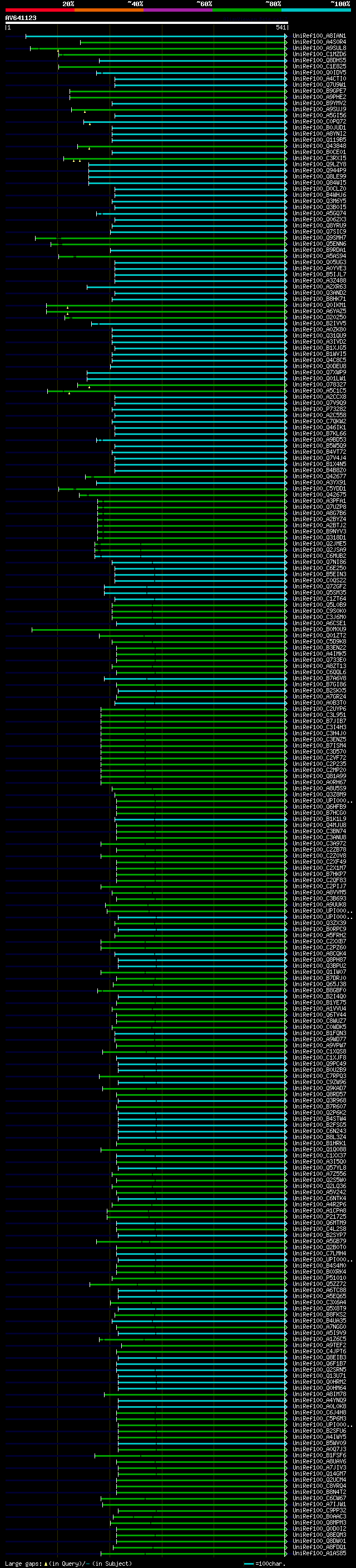The width and height of the screenshot is (356, 1568).
Task: Select the UniRef100_A6YAZ5 entry
Action: coord(319,311)
